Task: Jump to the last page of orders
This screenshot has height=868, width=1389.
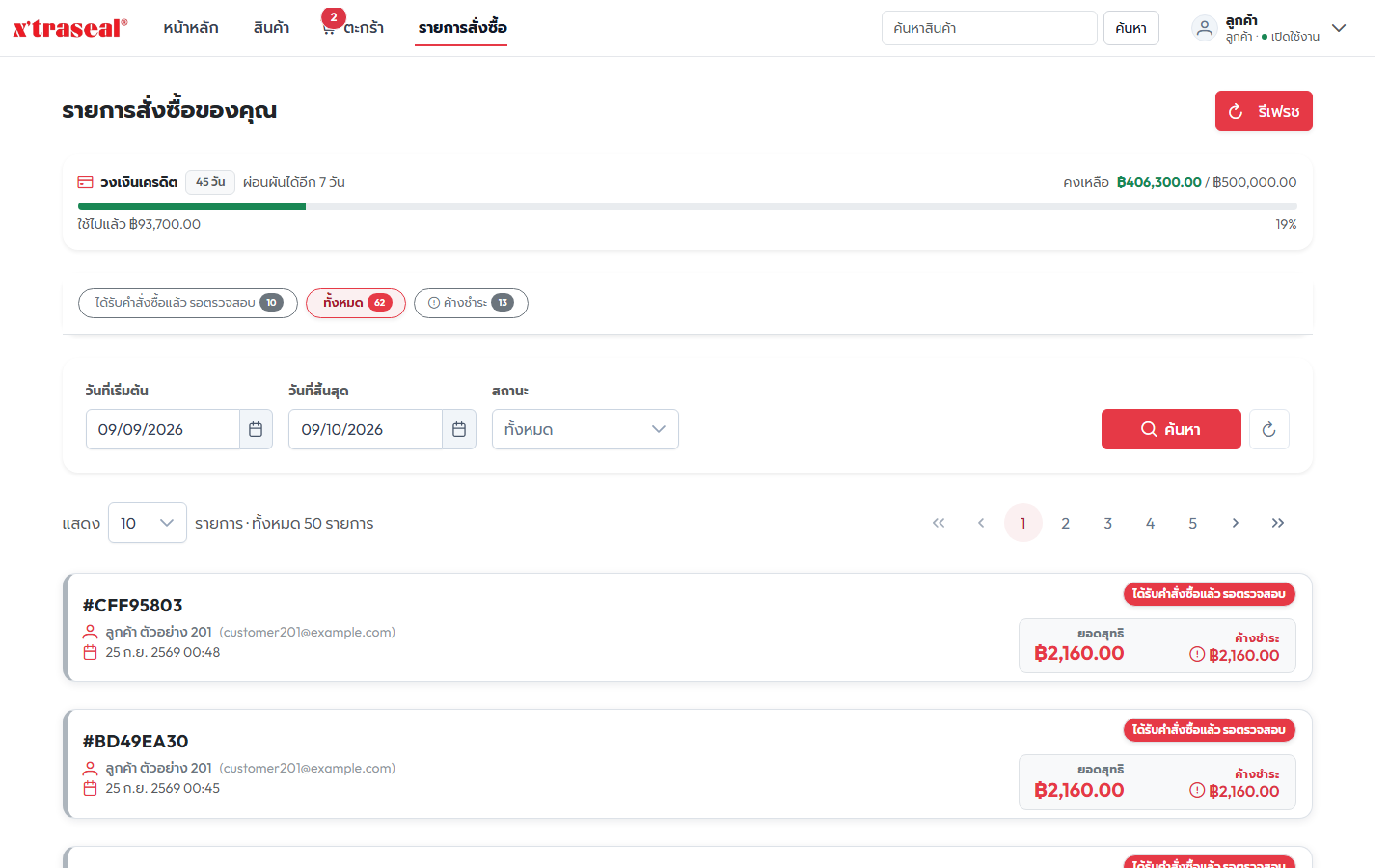Action: (x=1278, y=523)
